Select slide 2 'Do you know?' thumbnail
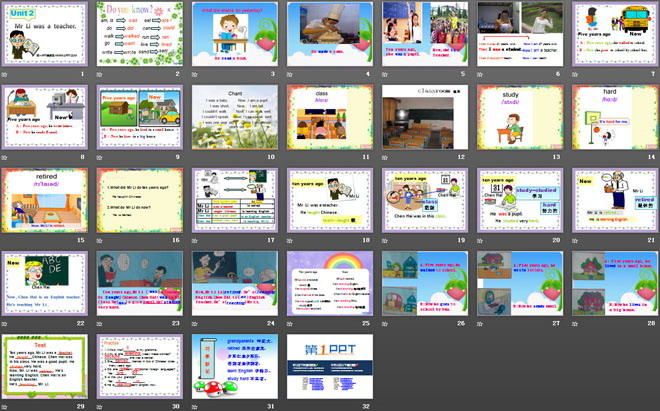Screen dimensions: 660x411 pos(140,34)
